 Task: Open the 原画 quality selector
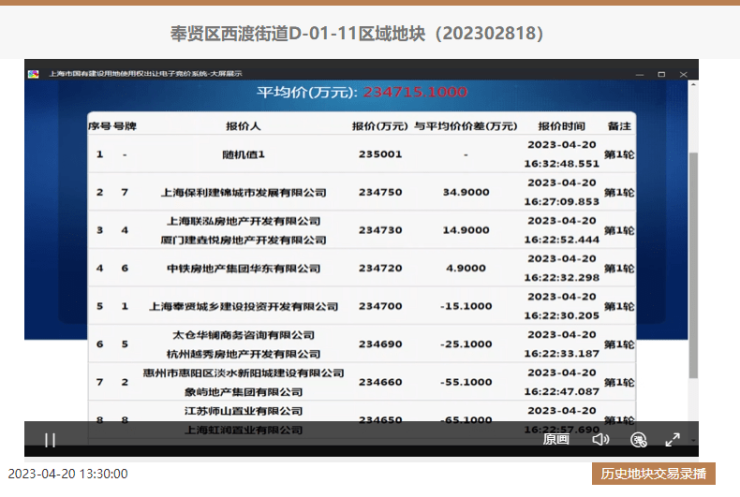[x=556, y=440]
